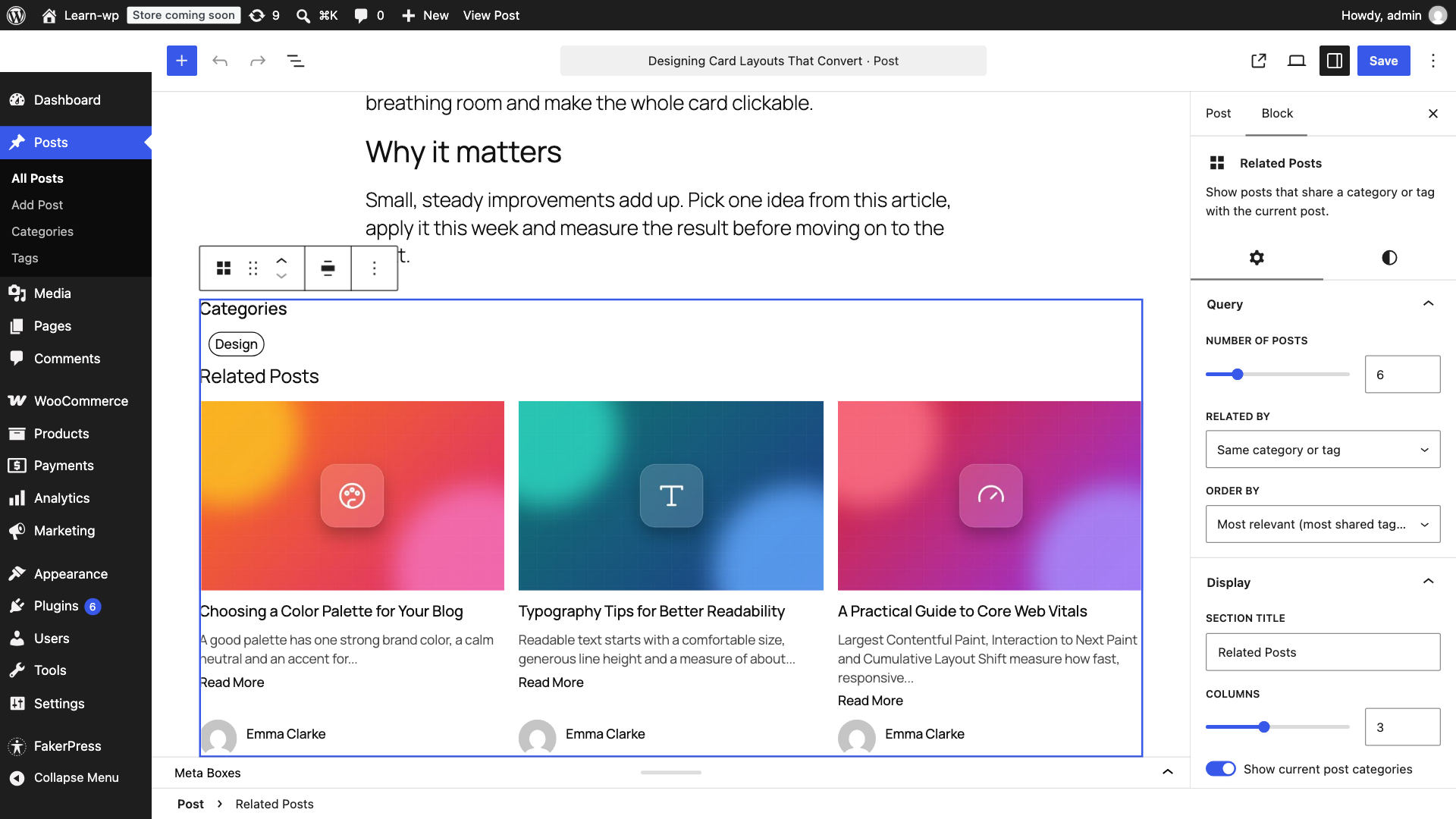Open the Appearance menu
1456x819 pixels.
(76, 574)
